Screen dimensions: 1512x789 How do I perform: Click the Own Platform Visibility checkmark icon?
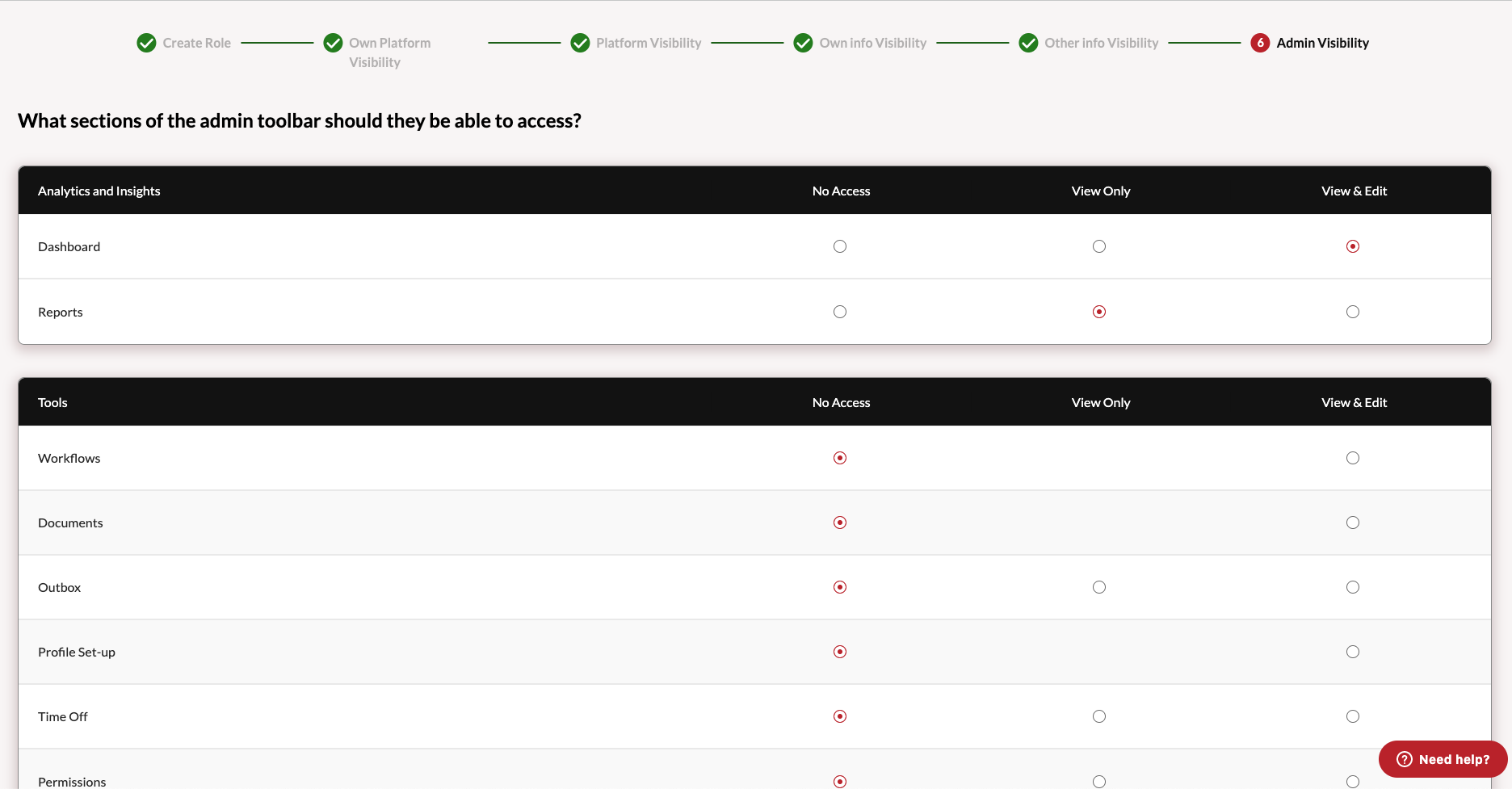[333, 43]
